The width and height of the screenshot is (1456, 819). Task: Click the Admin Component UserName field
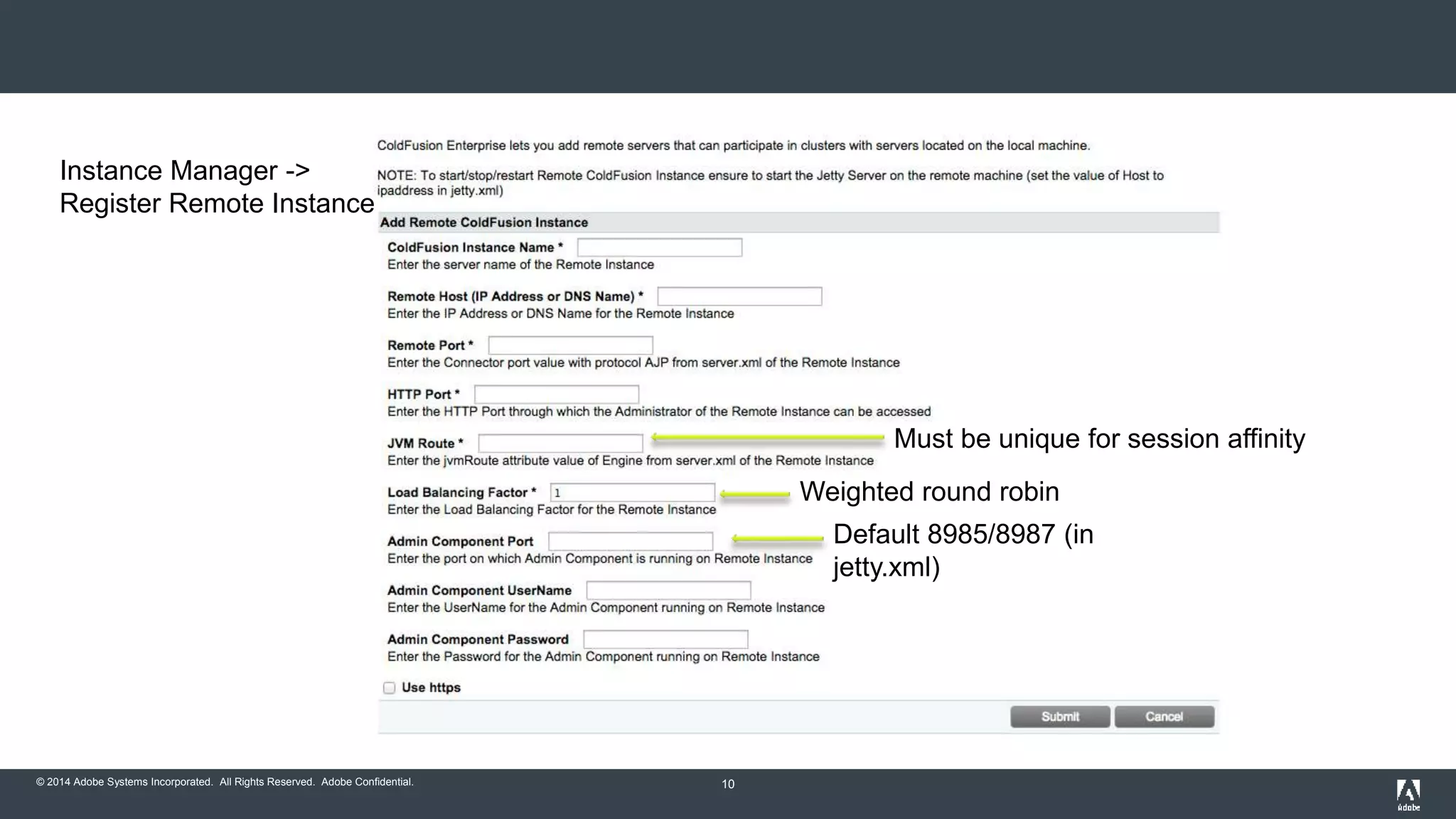point(668,591)
